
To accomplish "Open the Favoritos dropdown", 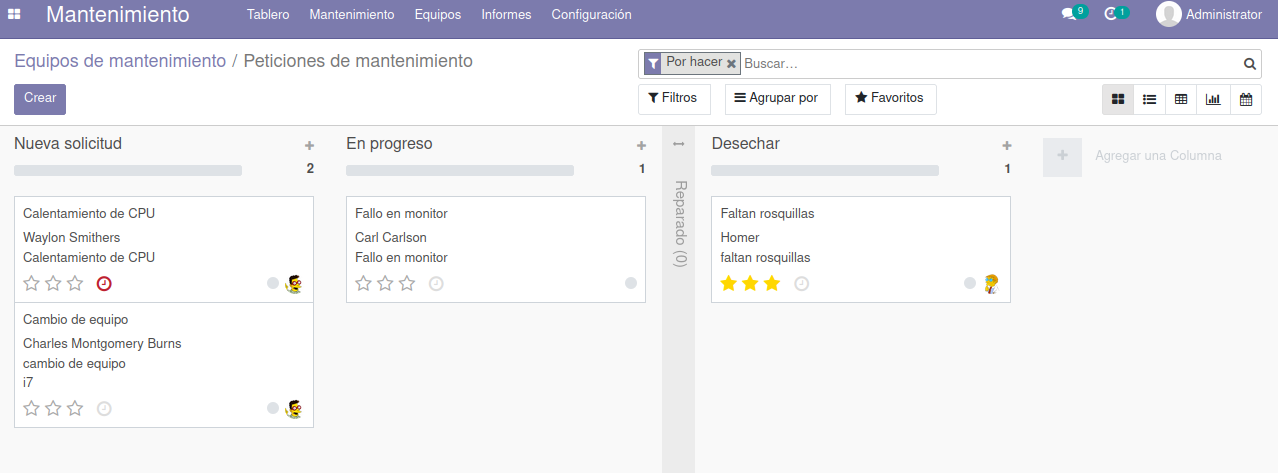I will pyautogui.click(x=890, y=99).
